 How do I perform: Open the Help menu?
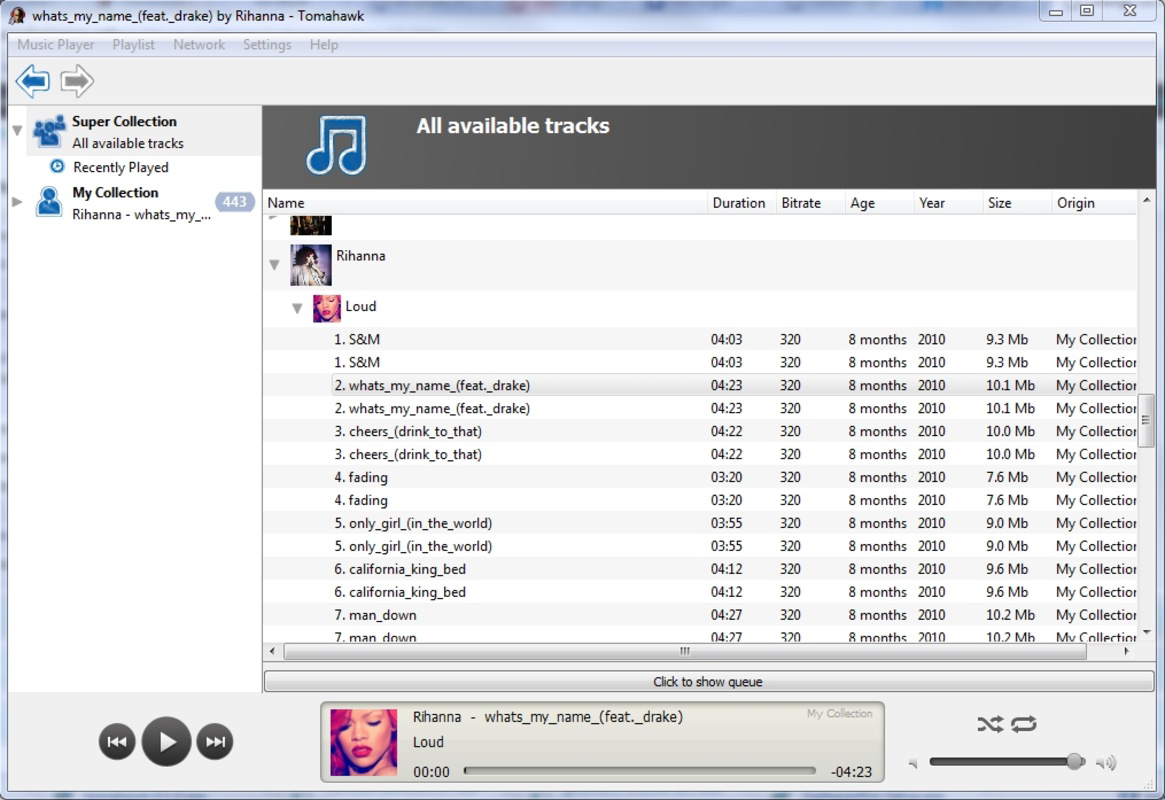click(324, 45)
